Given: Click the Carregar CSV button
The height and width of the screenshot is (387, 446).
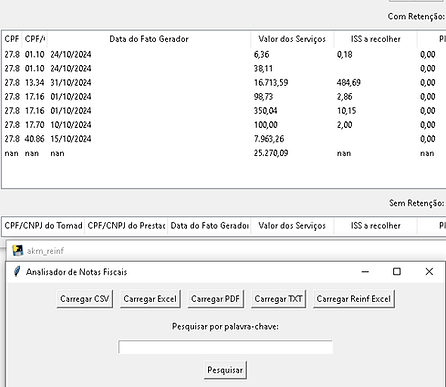Looking at the screenshot, I should (85, 299).
